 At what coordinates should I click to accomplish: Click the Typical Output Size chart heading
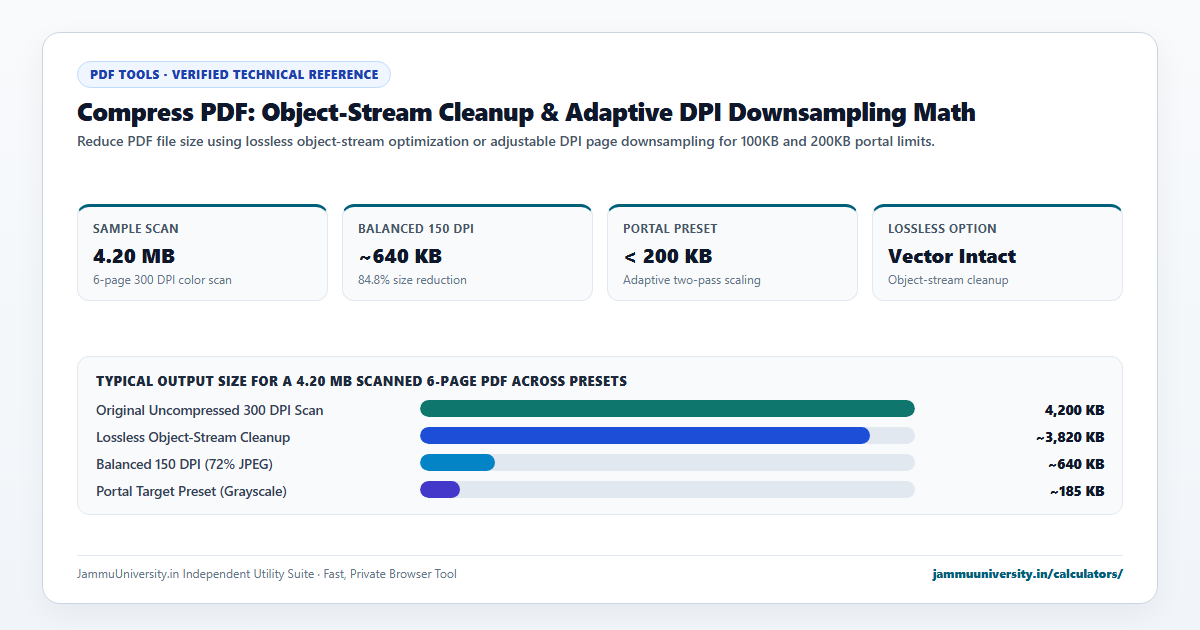coord(361,381)
